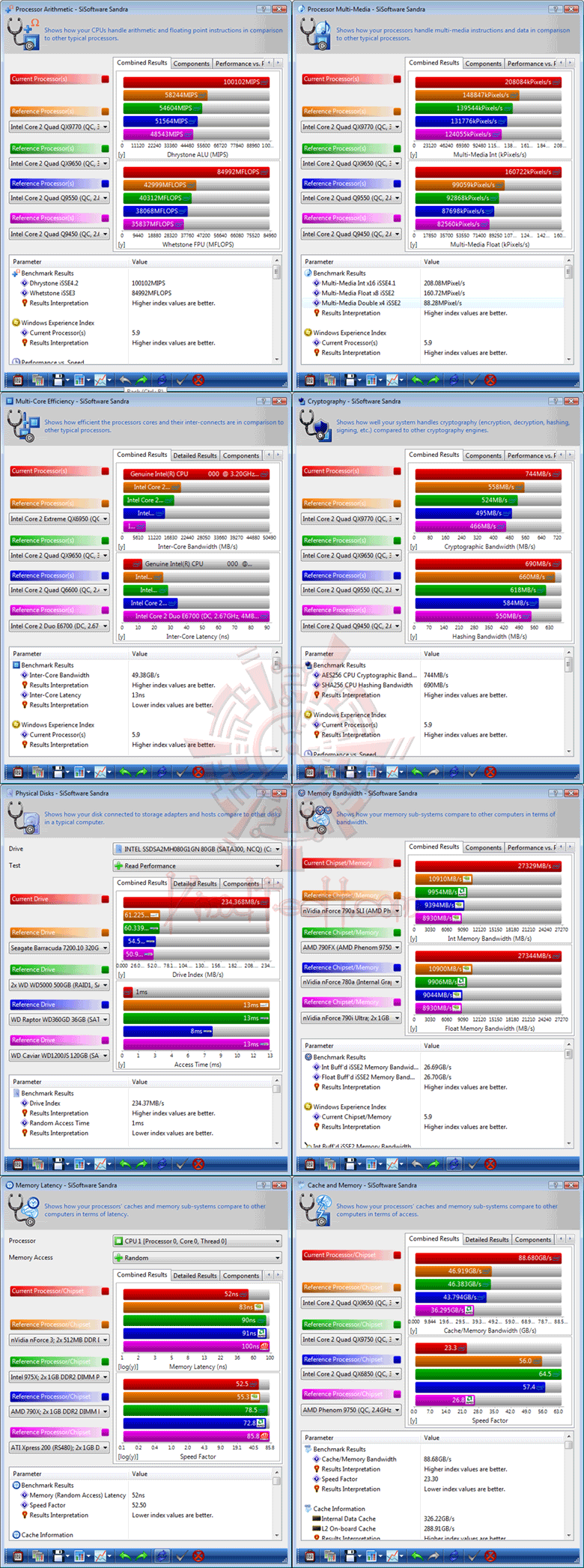The height and width of the screenshot is (1568, 584).
Task: Click the help question mark in Processor Arithmetic title bar
Action: (x=263, y=9)
